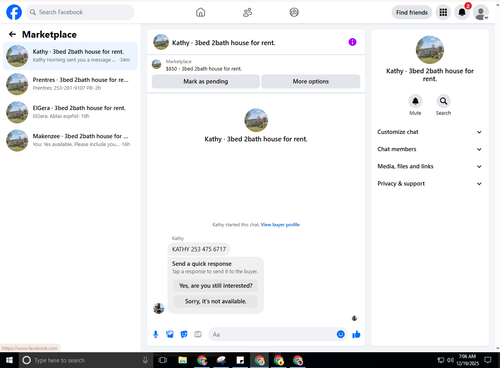Expand Chat members section
500x368 pixels.
point(429,149)
